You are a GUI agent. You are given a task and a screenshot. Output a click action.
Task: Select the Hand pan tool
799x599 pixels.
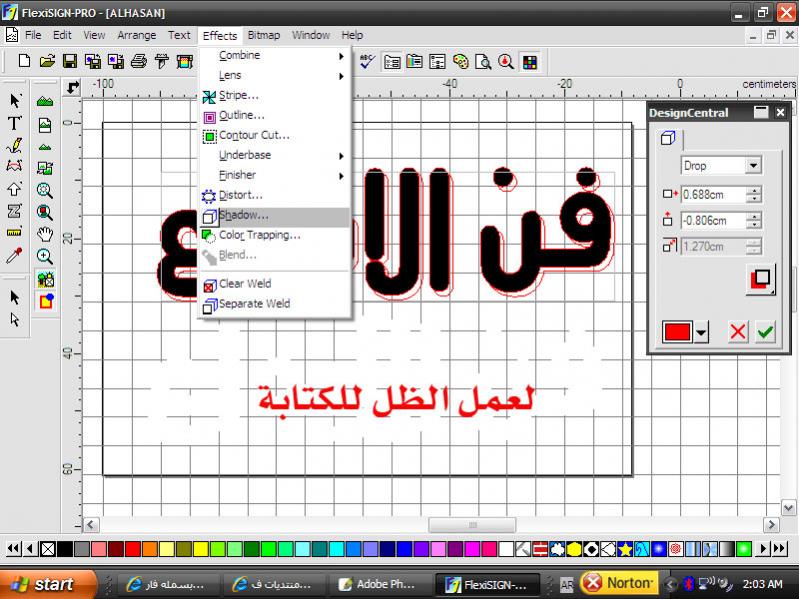click(x=45, y=234)
